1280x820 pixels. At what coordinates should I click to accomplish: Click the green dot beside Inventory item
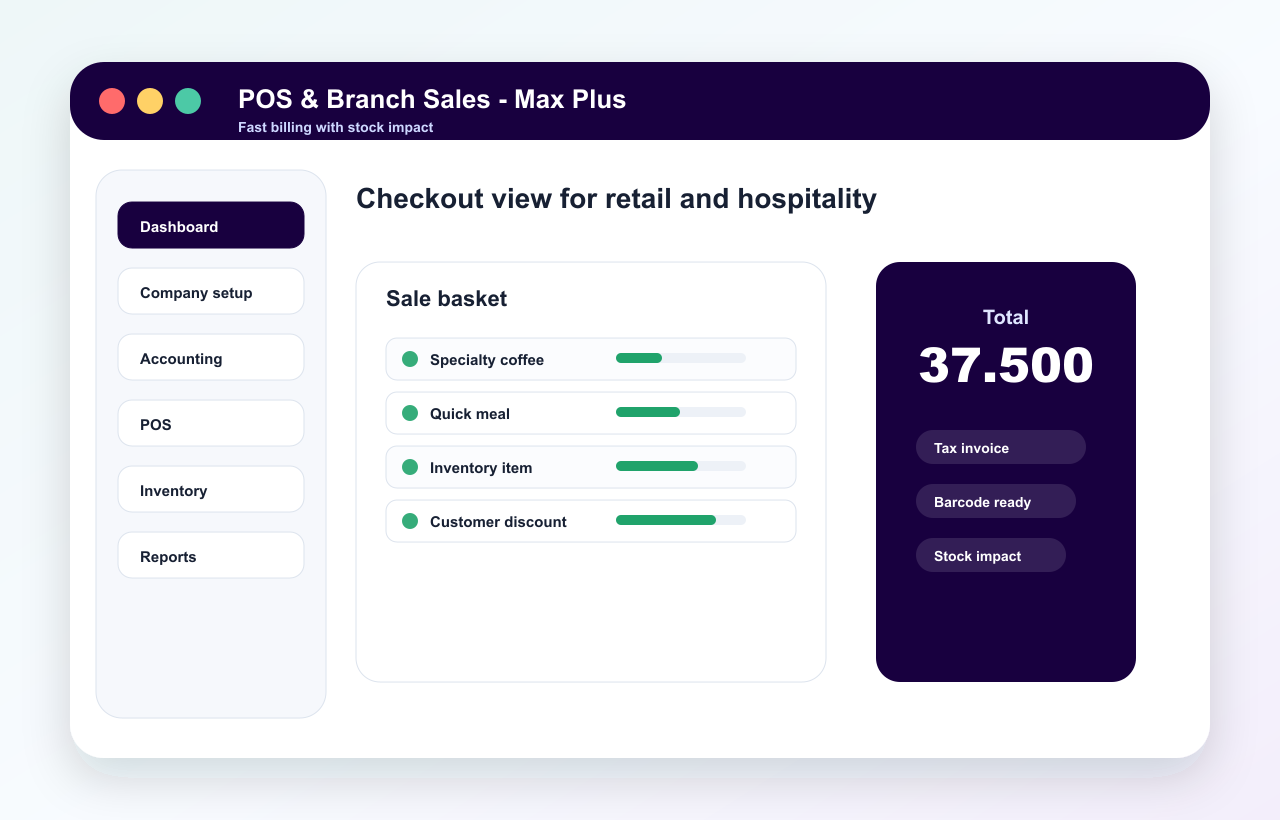pyautogui.click(x=410, y=467)
